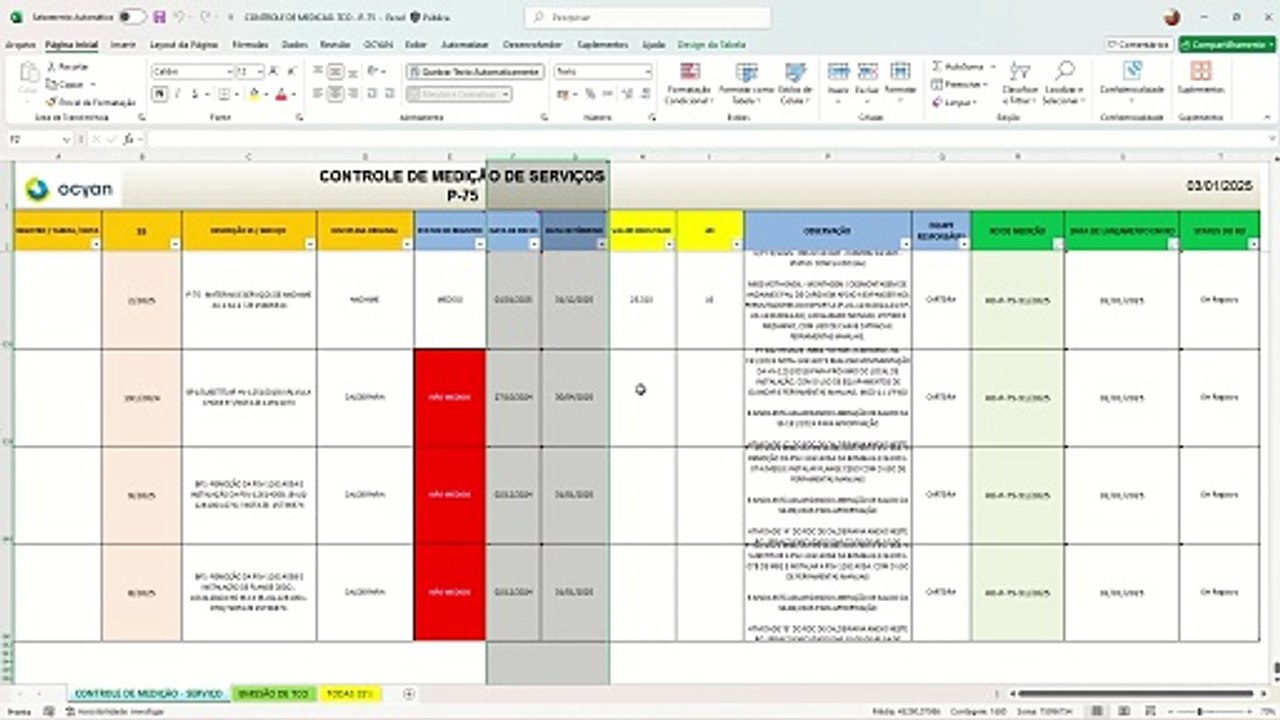Screen dimensions: 1280x720
Task: Open the font name dropdown
Action: pos(228,72)
